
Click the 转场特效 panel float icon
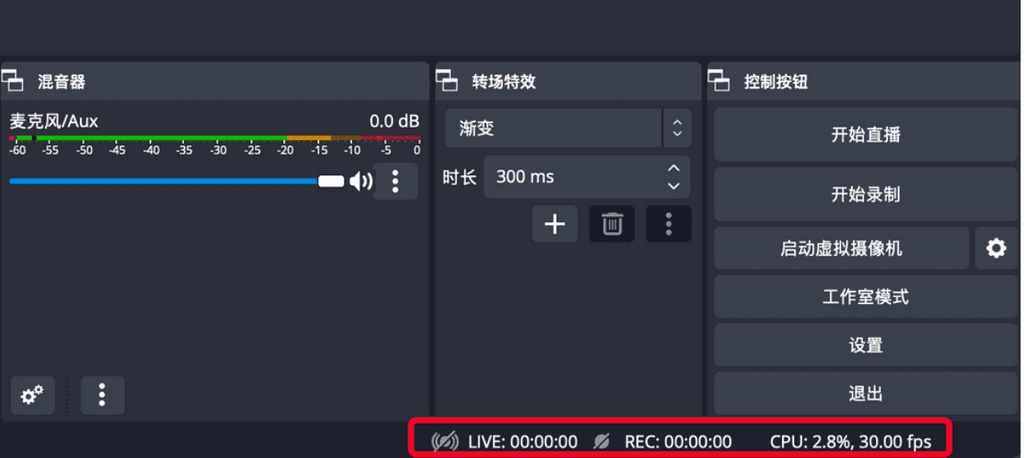(x=447, y=81)
